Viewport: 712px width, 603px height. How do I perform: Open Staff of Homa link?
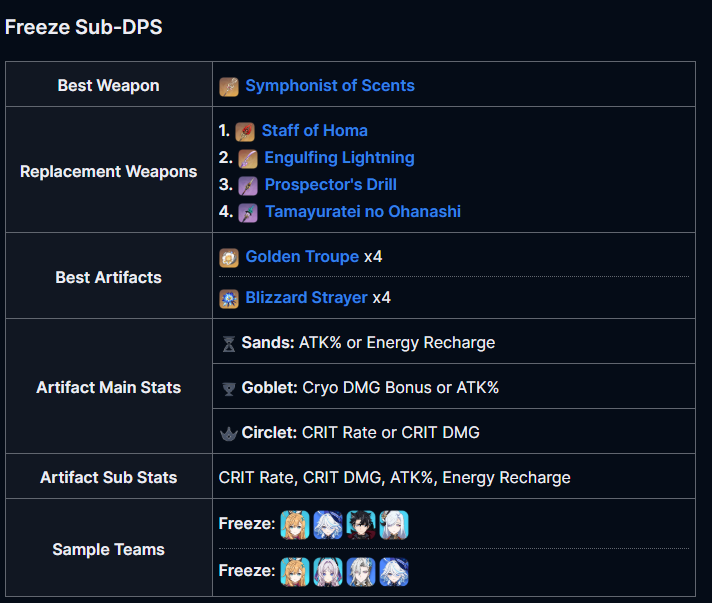point(315,130)
